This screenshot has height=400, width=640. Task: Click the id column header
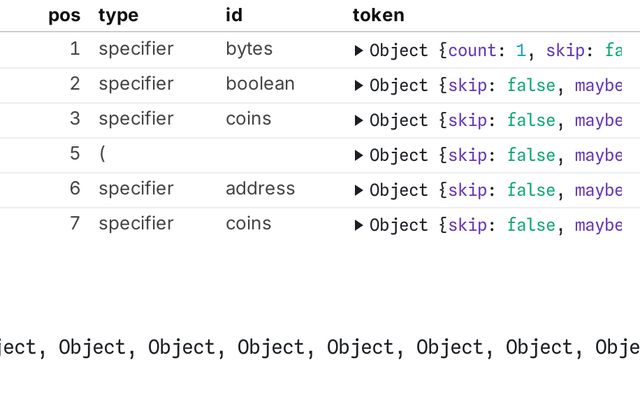point(234,15)
